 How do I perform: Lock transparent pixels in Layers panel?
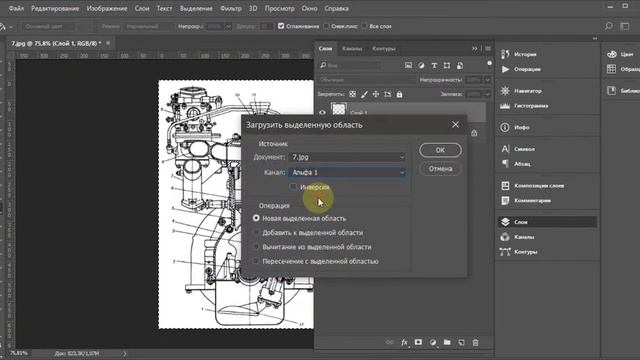353,94
